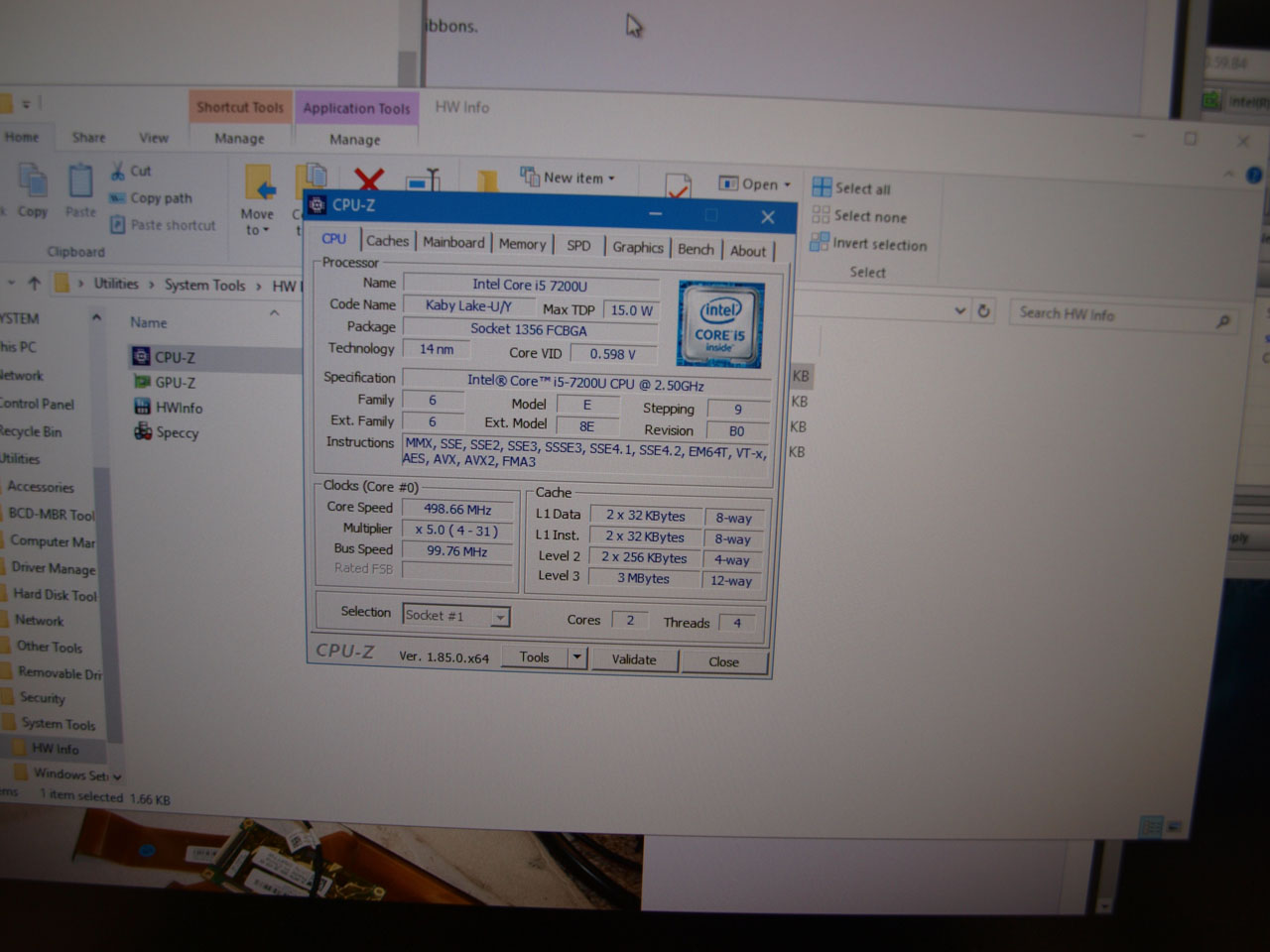
Task: Expand the address bar history chevron
Action: tap(959, 310)
